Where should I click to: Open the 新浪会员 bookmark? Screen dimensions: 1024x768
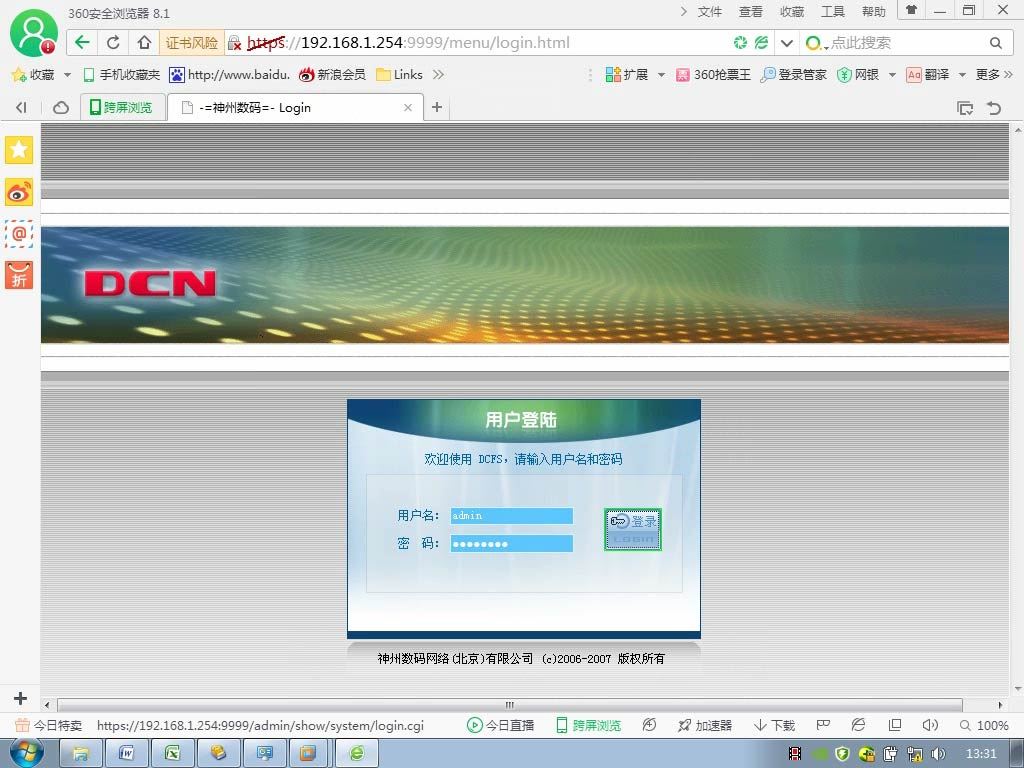[x=332, y=75]
